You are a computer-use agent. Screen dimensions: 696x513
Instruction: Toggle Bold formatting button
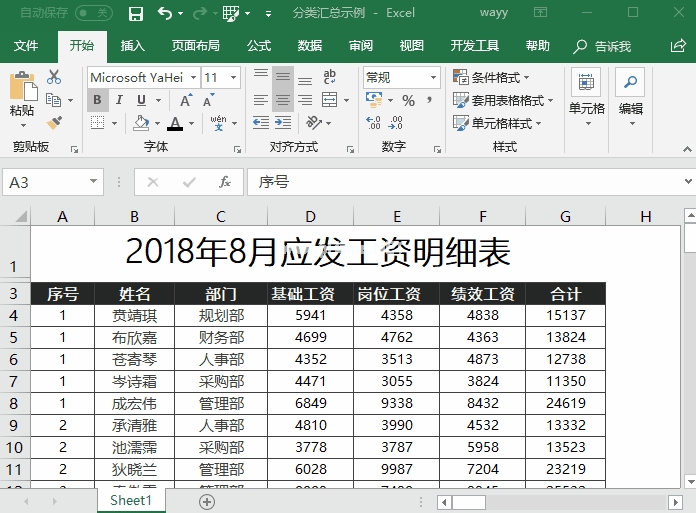97,100
